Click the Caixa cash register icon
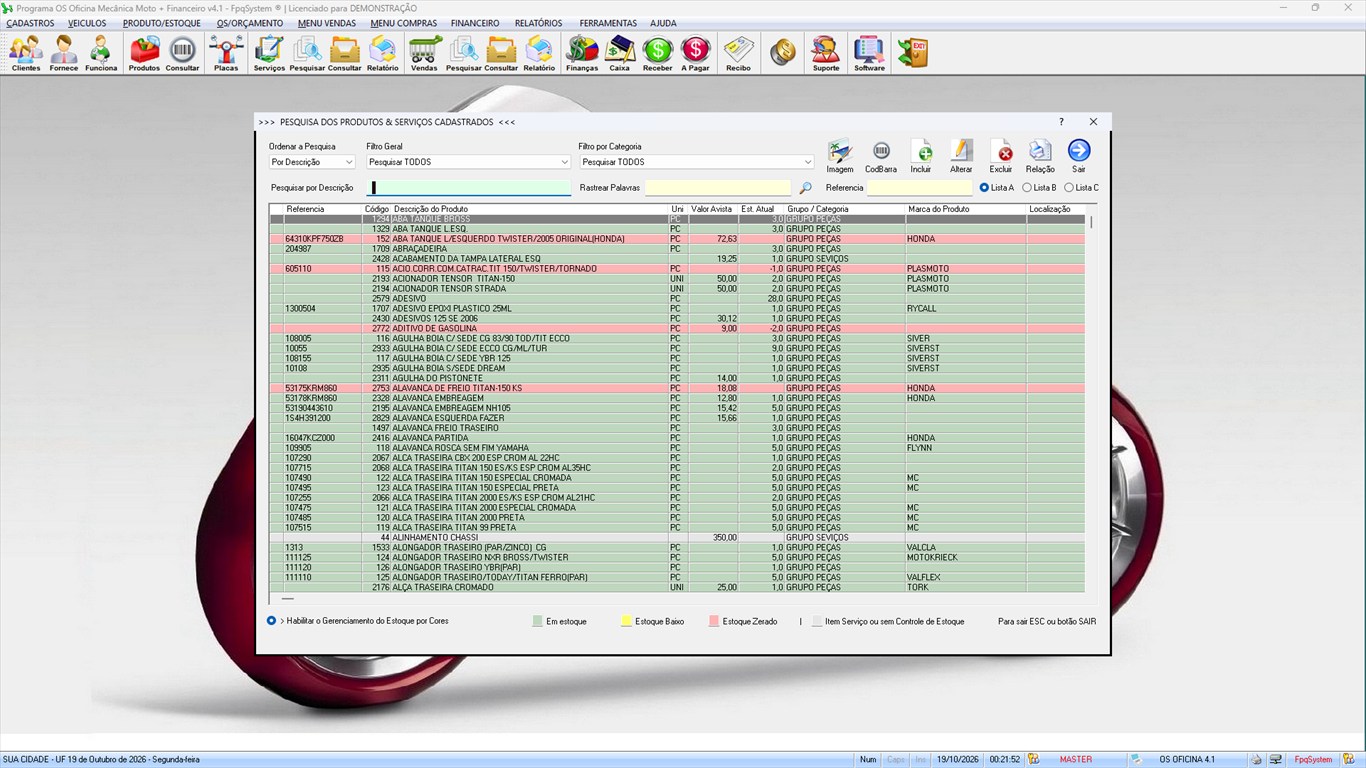The height and width of the screenshot is (768, 1366). [620, 53]
